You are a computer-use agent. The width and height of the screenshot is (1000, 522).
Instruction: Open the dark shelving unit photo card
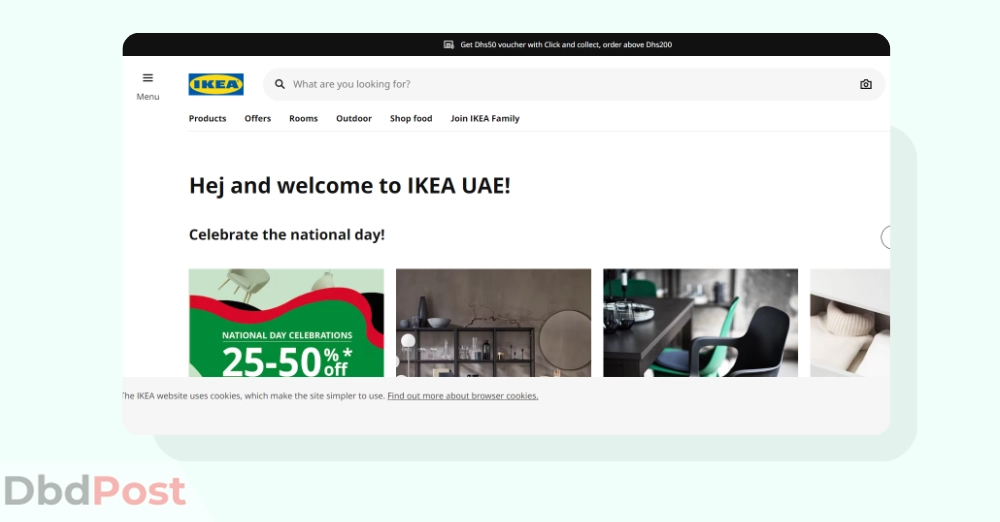click(494, 323)
